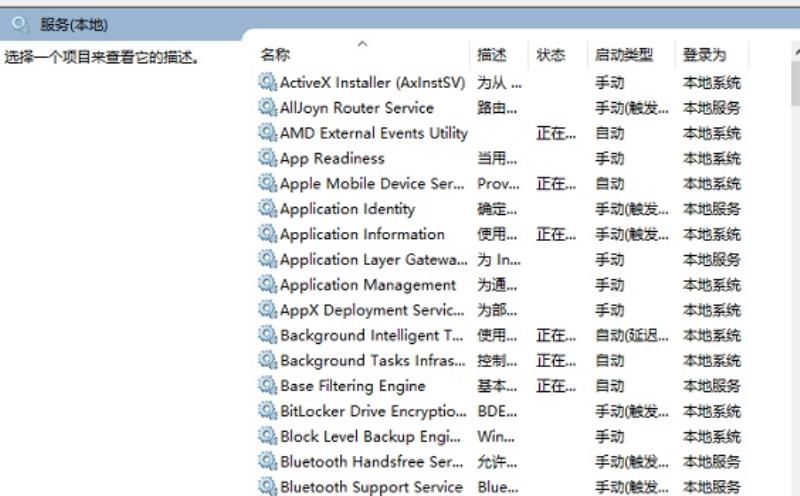Viewport: 800px width, 496px height.
Task: Select the Apple Mobile Device Ser... name
Action: coord(372,184)
